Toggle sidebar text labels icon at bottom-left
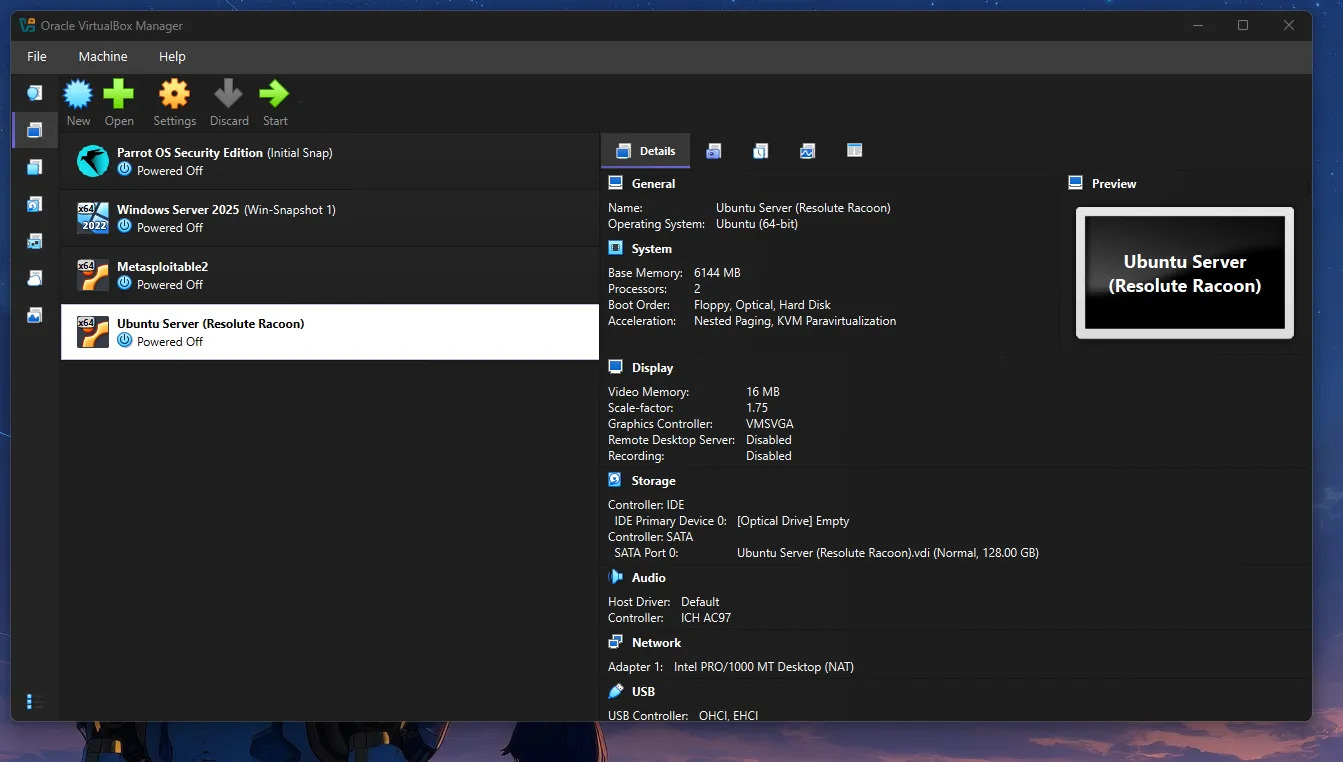Viewport: 1343px width, 762px height. coord(34,702)
